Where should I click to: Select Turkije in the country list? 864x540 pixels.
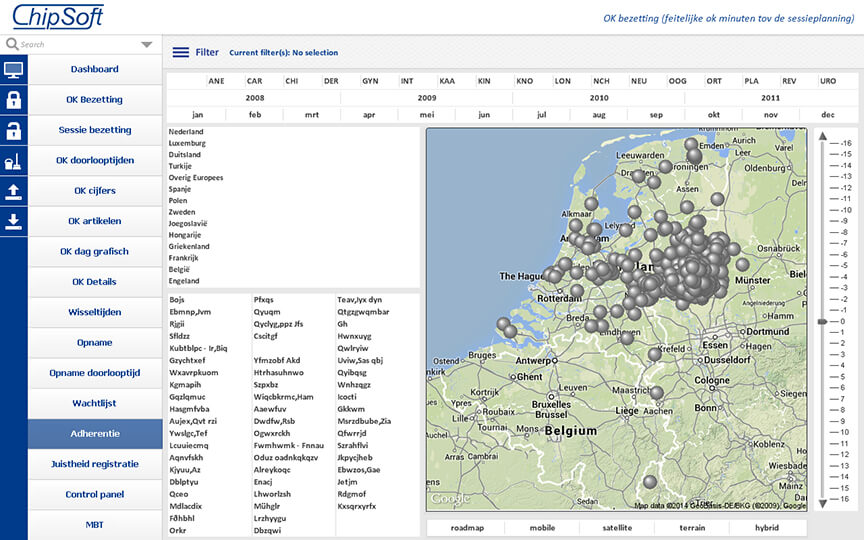(180, 166)
